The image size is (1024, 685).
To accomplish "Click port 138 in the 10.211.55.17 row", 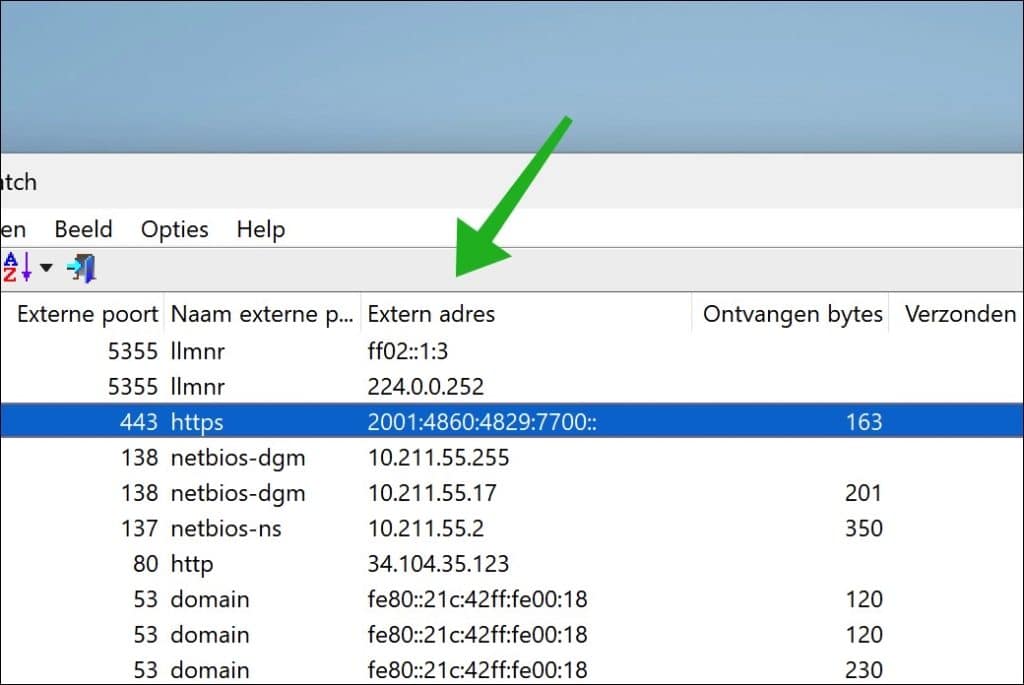I will coord(139,492).
